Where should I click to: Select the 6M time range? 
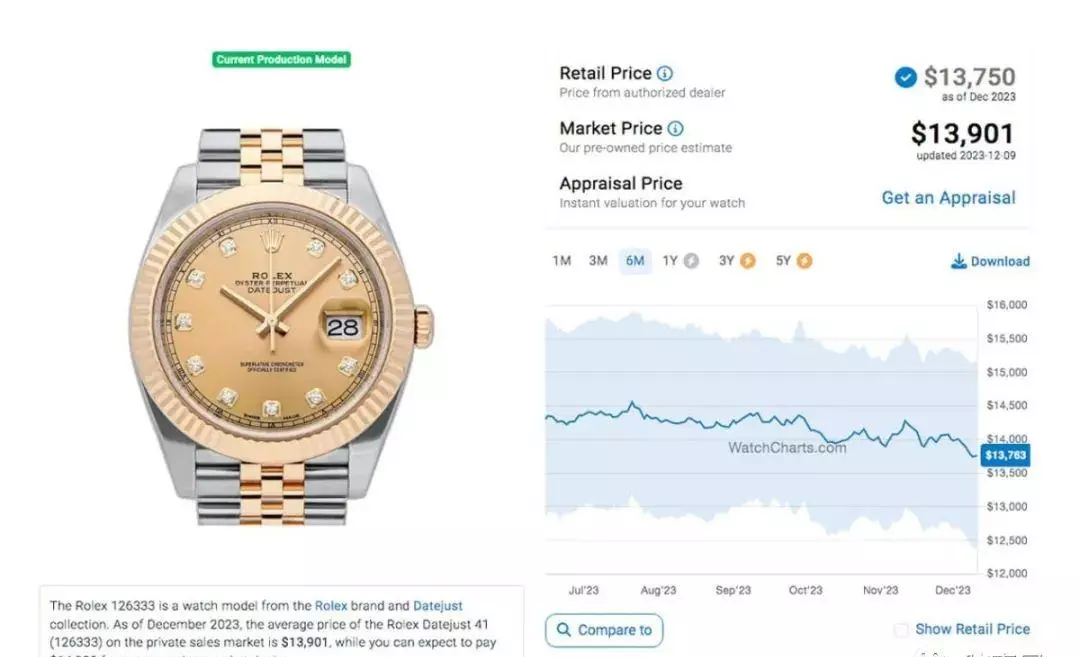635,261
